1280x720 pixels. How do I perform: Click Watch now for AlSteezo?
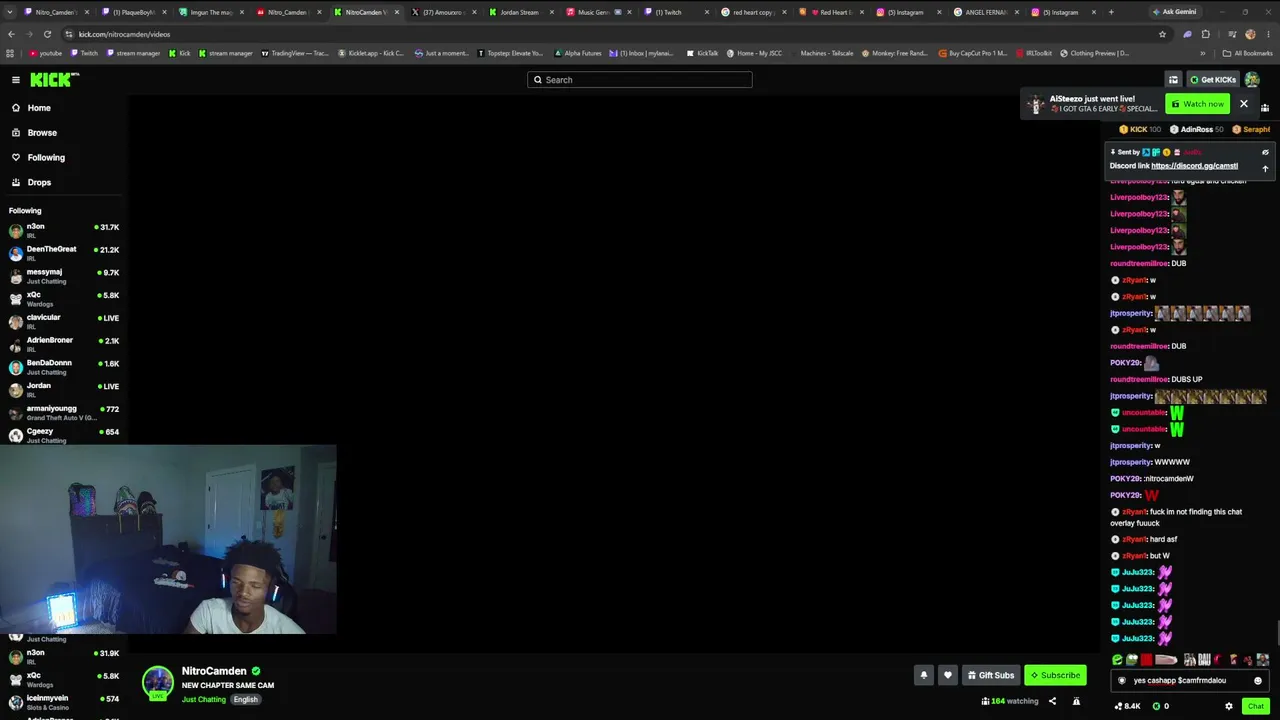tap(1197, 104)
